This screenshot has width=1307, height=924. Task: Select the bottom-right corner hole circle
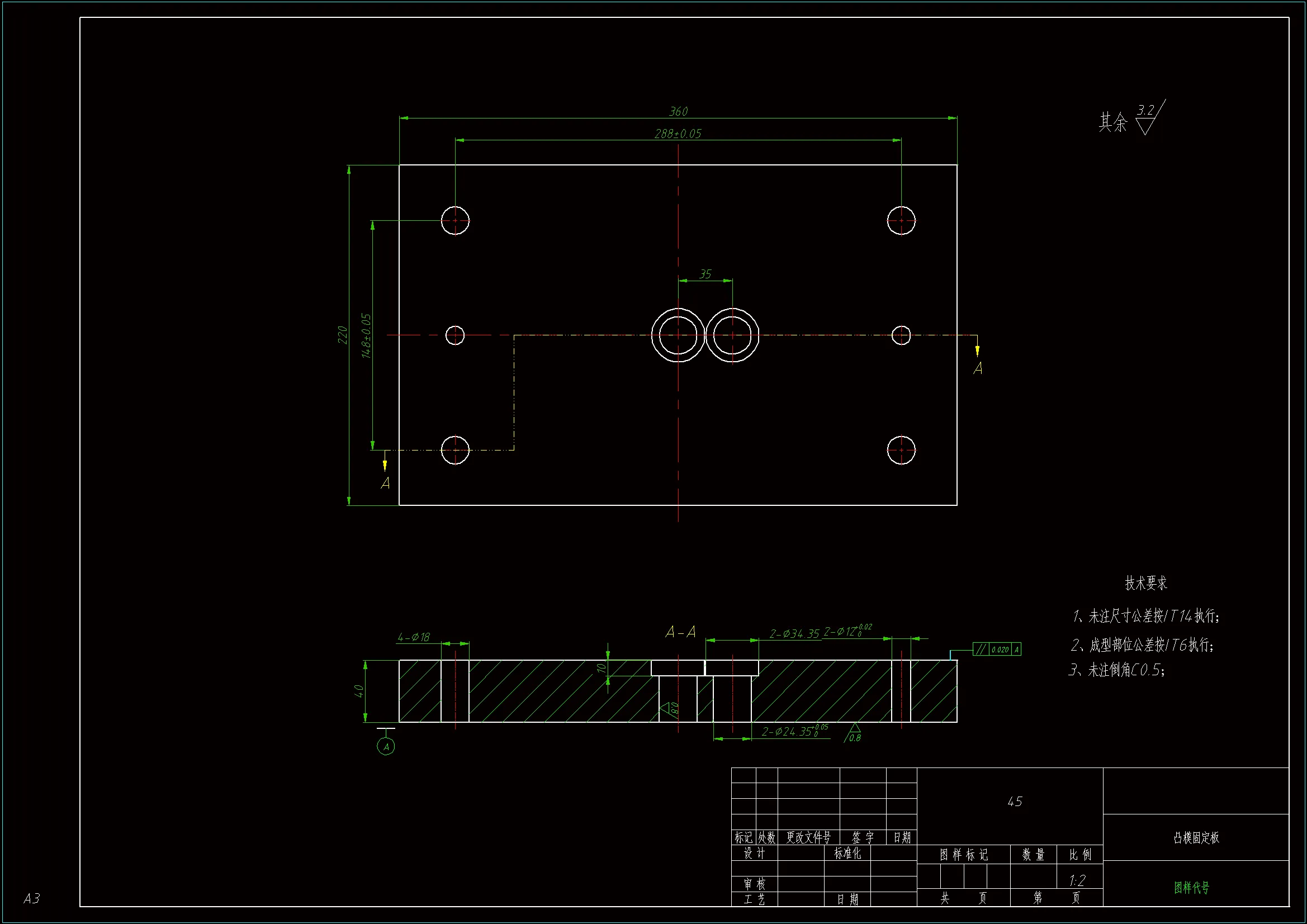tap(901, 450)
